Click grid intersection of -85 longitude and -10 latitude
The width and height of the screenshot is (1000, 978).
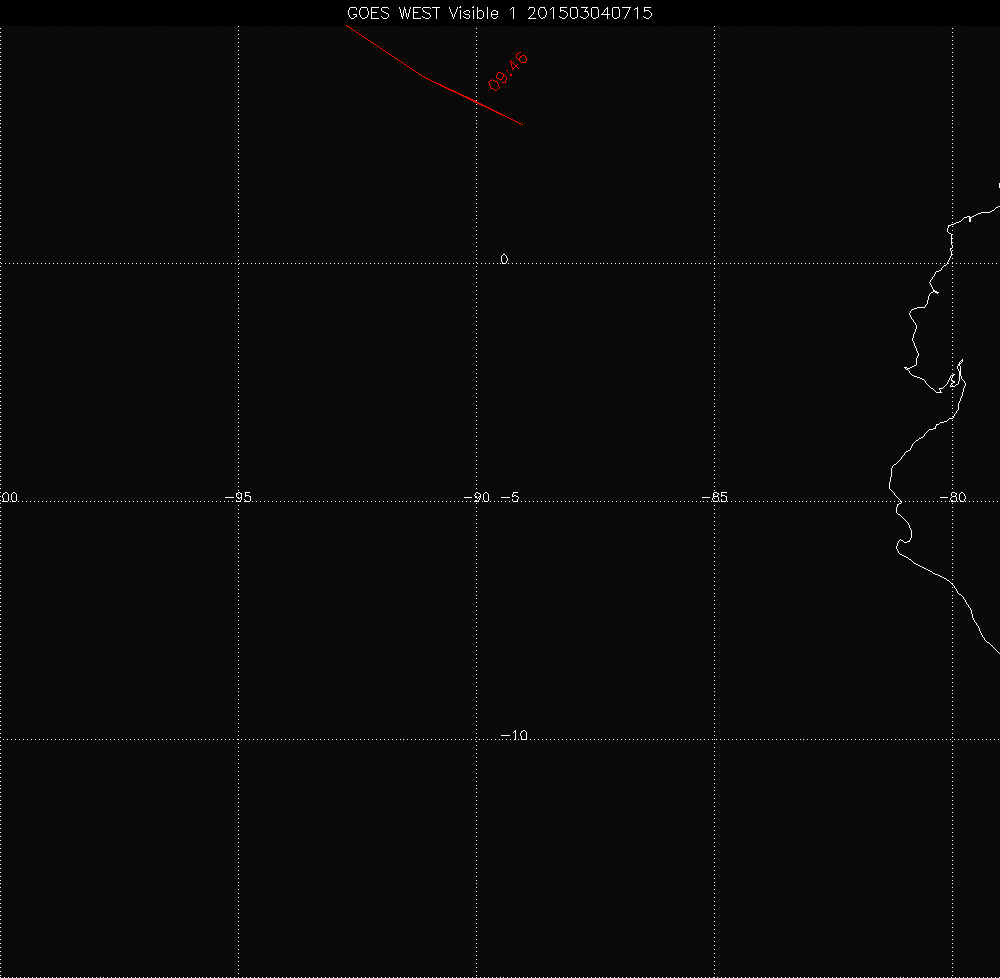point(715,740)
